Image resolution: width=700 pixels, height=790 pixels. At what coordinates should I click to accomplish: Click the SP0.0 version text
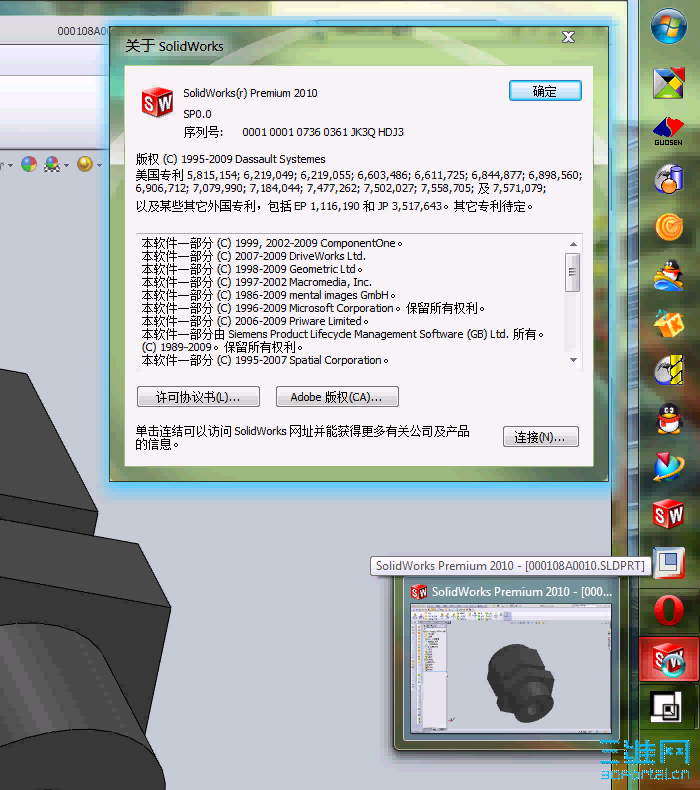pyautogui.click(x=198, y=114)
